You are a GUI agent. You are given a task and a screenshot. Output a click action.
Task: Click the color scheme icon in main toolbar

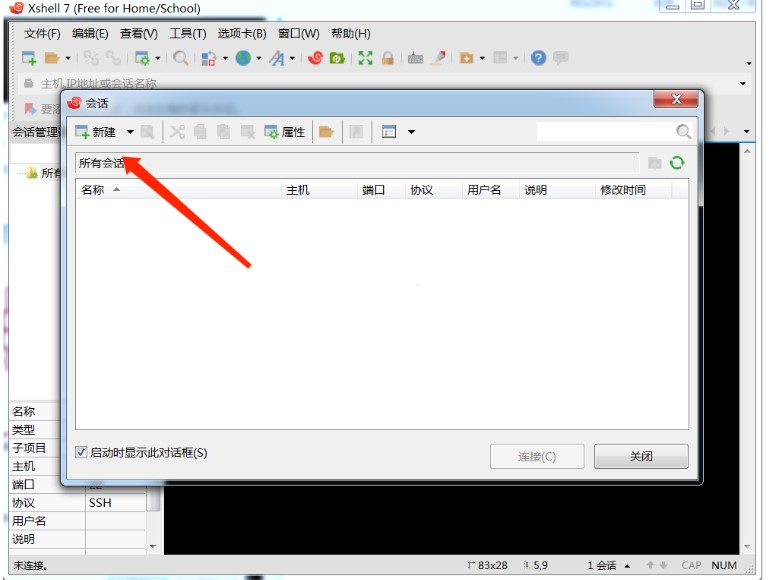pos(209,58)
